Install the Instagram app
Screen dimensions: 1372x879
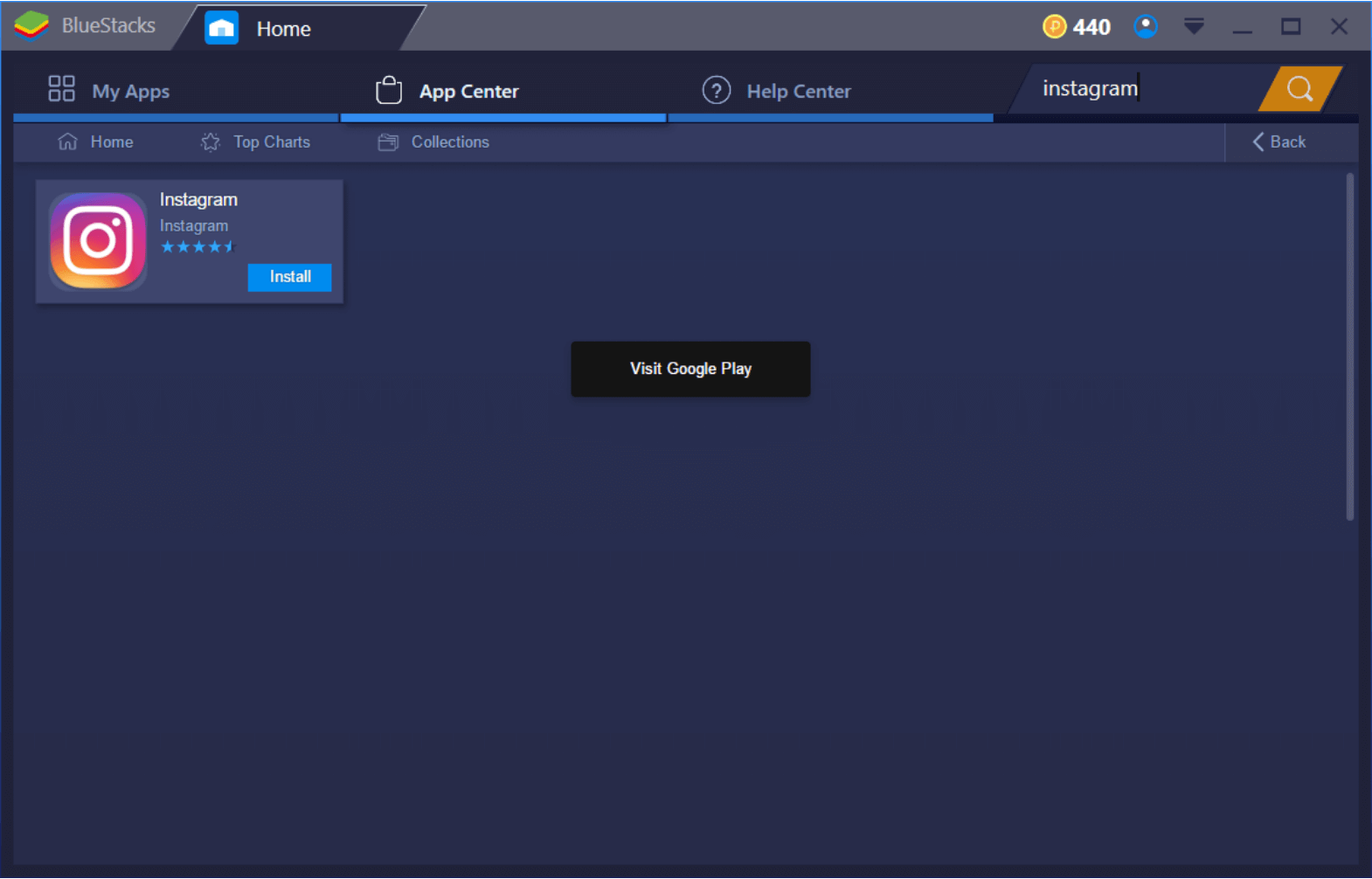click(289, 277)
